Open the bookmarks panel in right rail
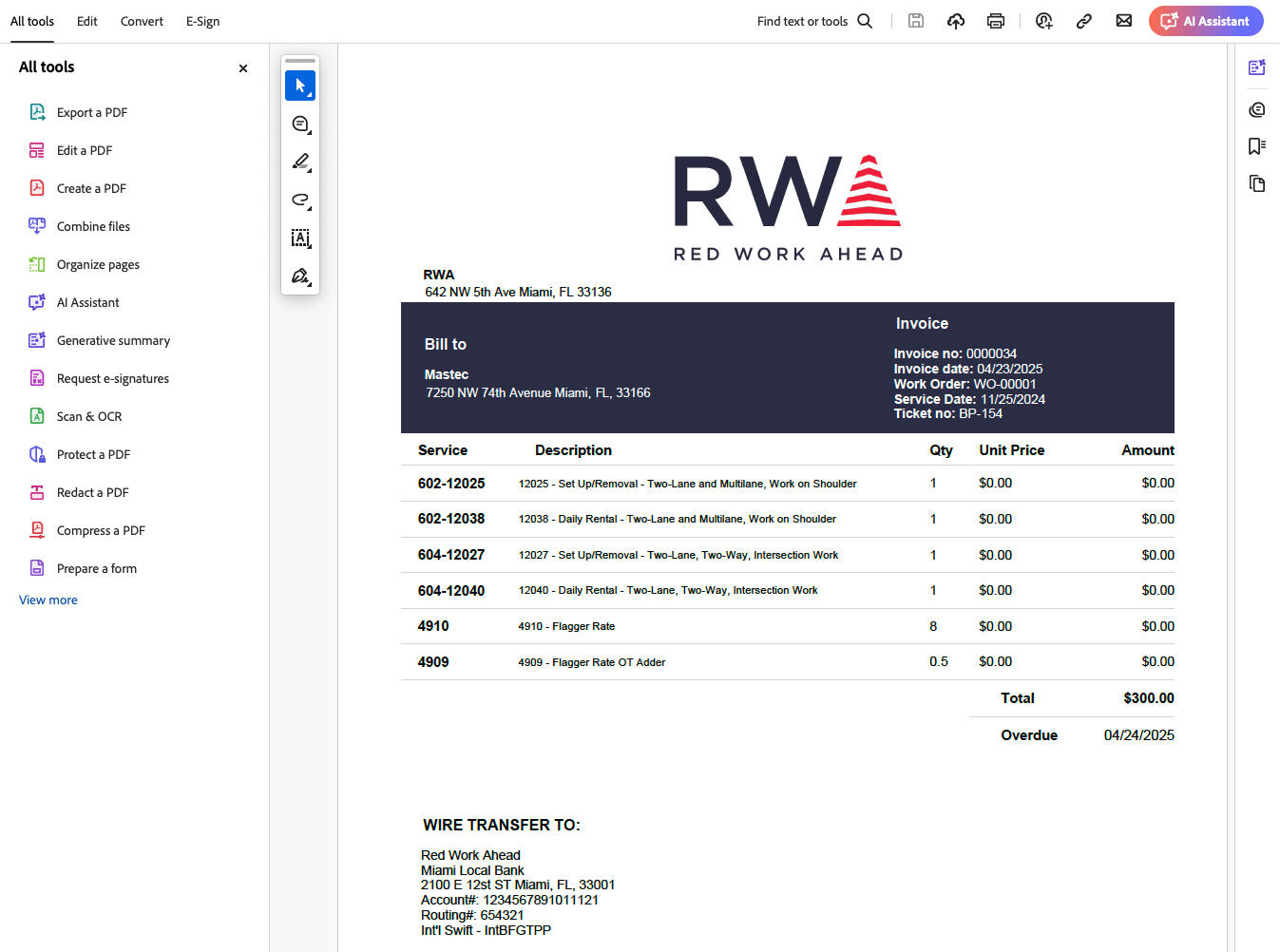The width and height of the screenshot is (1280, 952). click(x=1256, y=146)
